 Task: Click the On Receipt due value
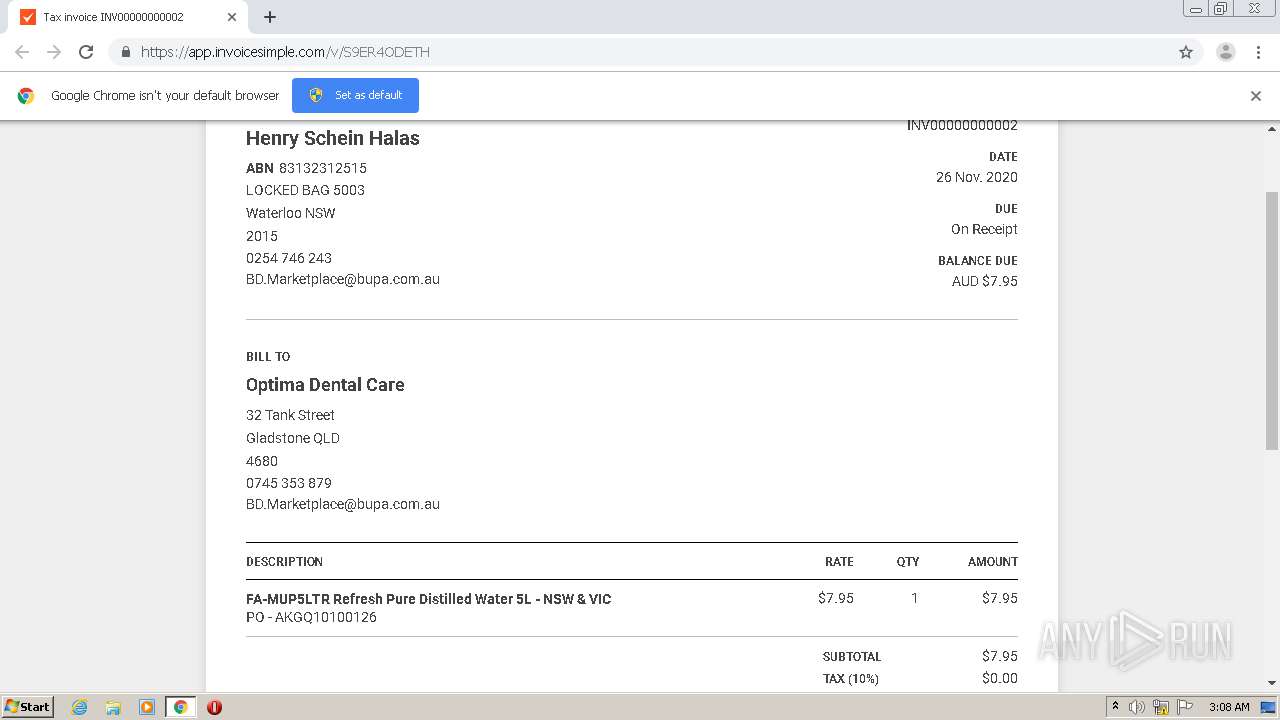(984, 229)
